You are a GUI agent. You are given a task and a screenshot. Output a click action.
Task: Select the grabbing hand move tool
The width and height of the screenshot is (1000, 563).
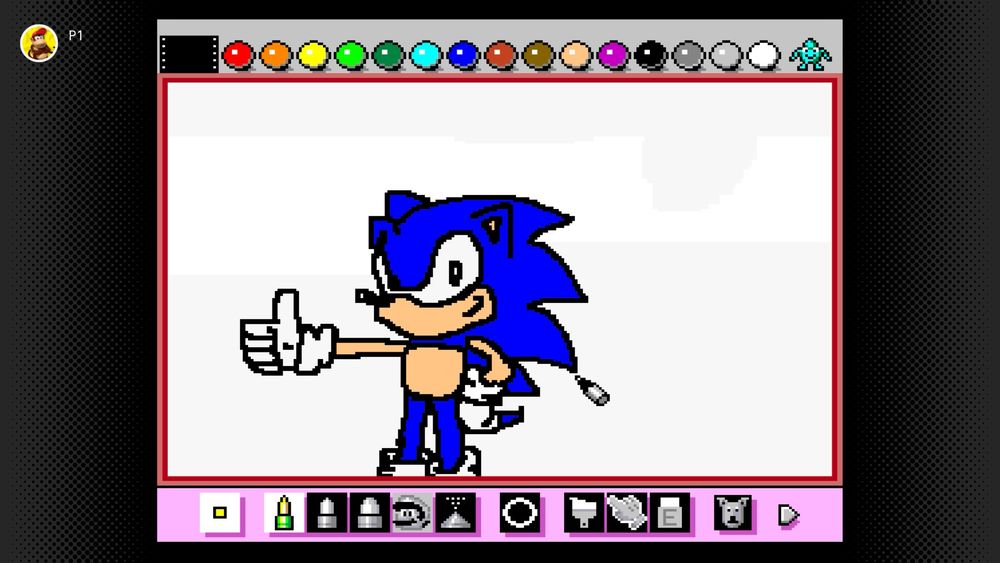tap(627, 513)
